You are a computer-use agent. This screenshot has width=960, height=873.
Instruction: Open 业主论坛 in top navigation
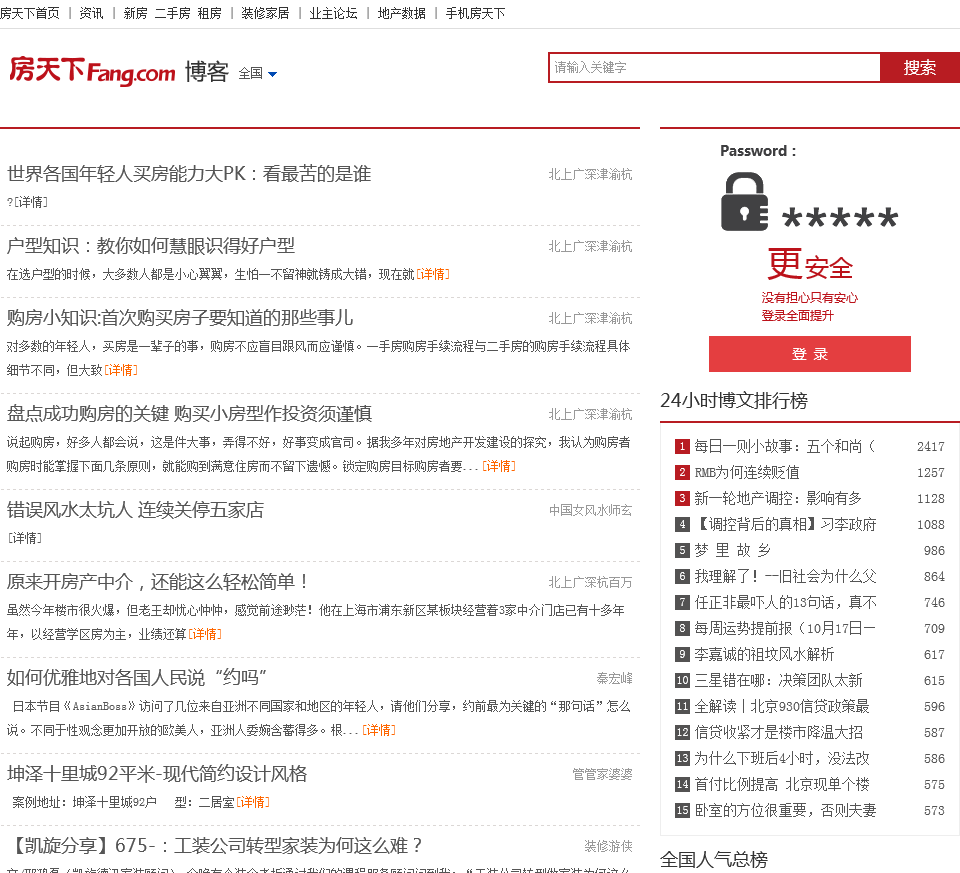tap(334, 13)
